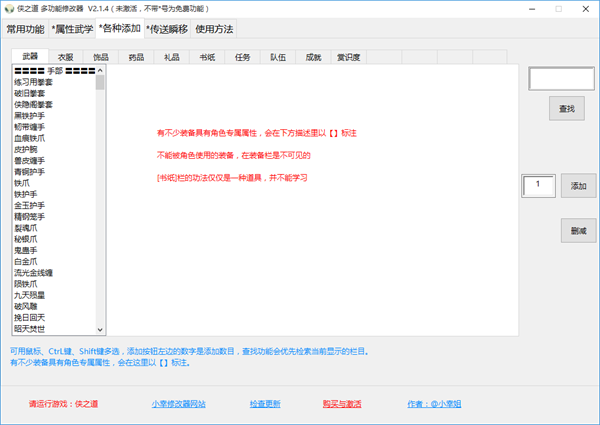Select the 衣服 sub-tab
600x425 pixels.
coord(65,57)
